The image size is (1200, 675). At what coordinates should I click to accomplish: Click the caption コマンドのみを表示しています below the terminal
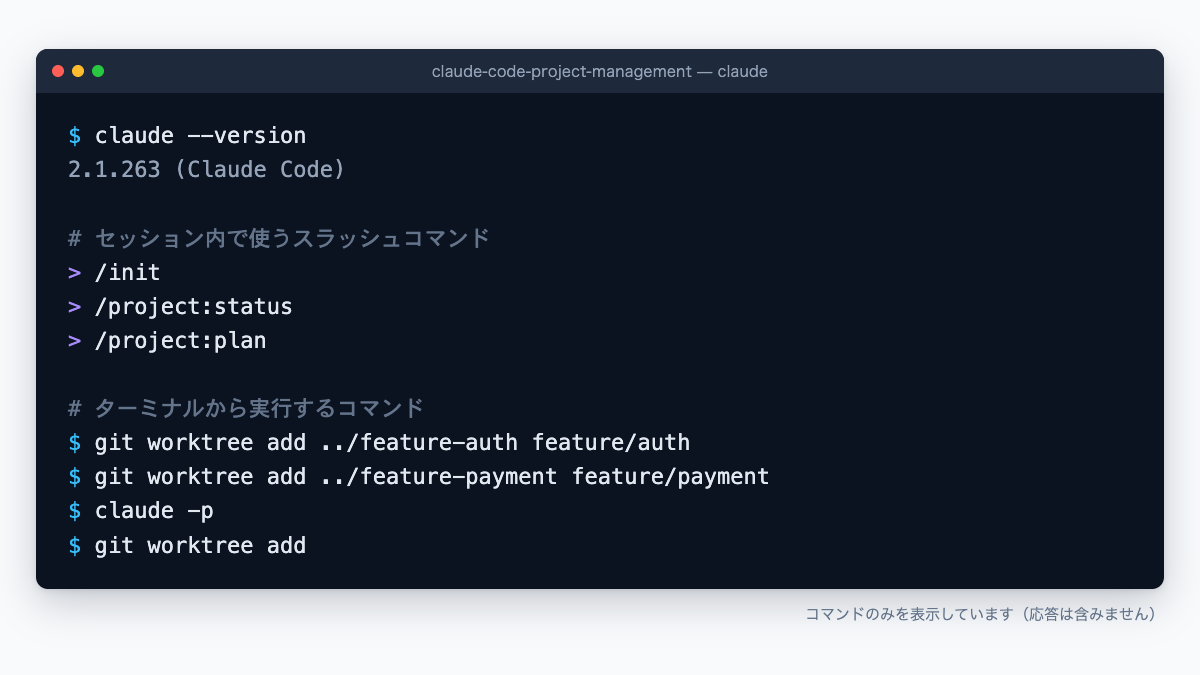[981, 614]
